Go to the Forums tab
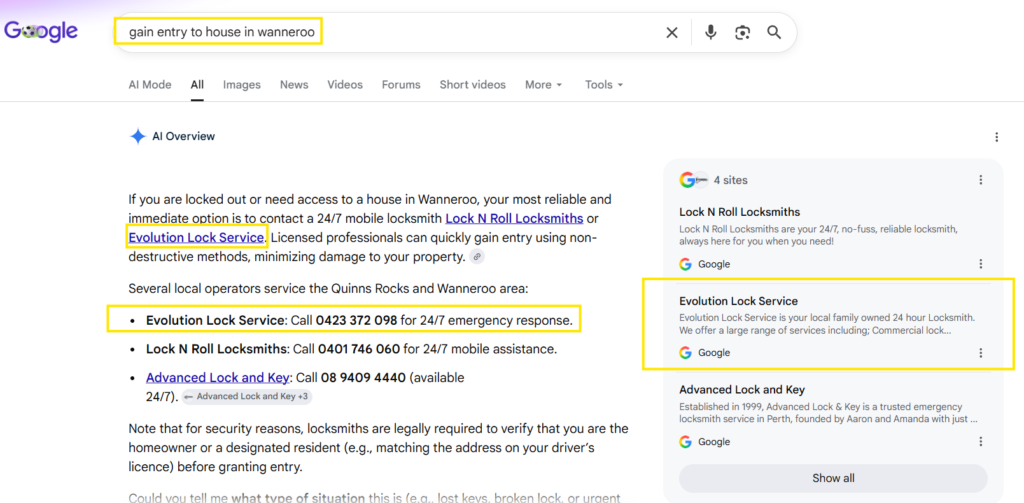 pyautogui.click(x=401, y=85)
